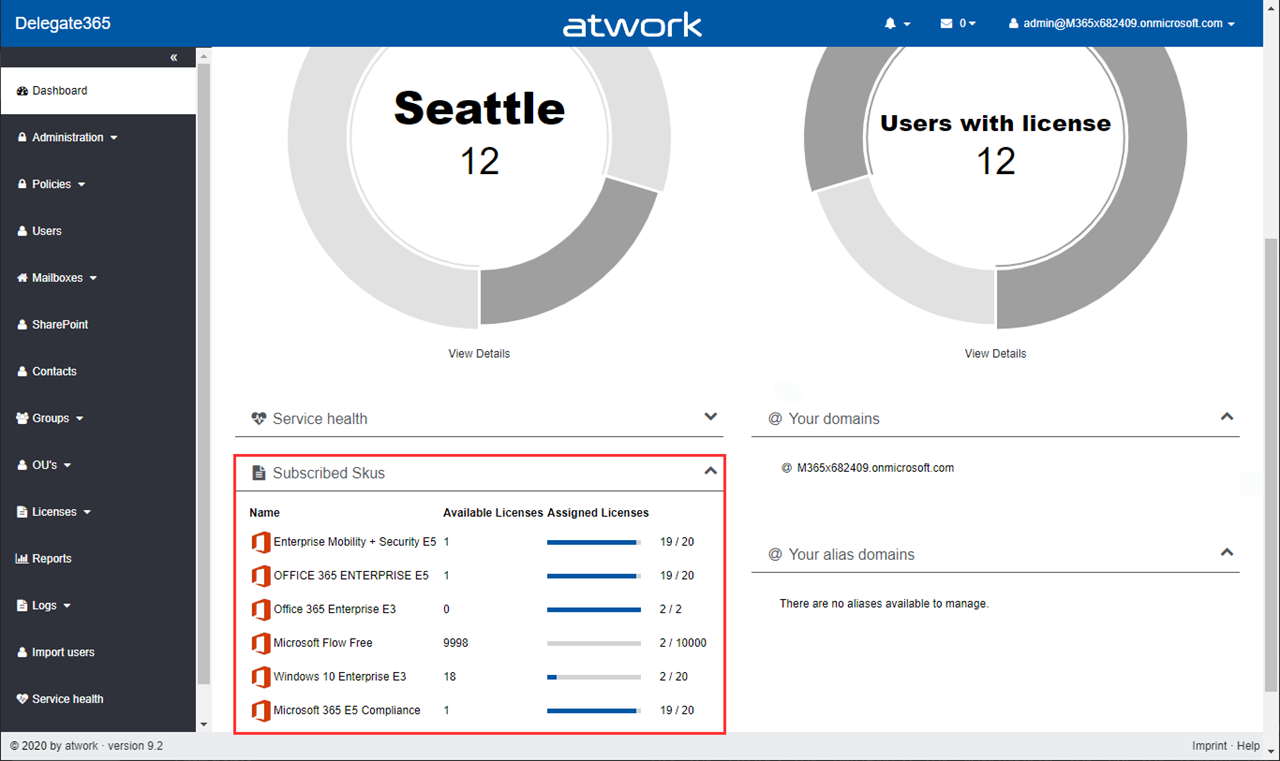This screenshot has height=761, width=1280.
Task: Open the mail envelope messages menu
Action: pyautogui.click(x=957, y=23)
